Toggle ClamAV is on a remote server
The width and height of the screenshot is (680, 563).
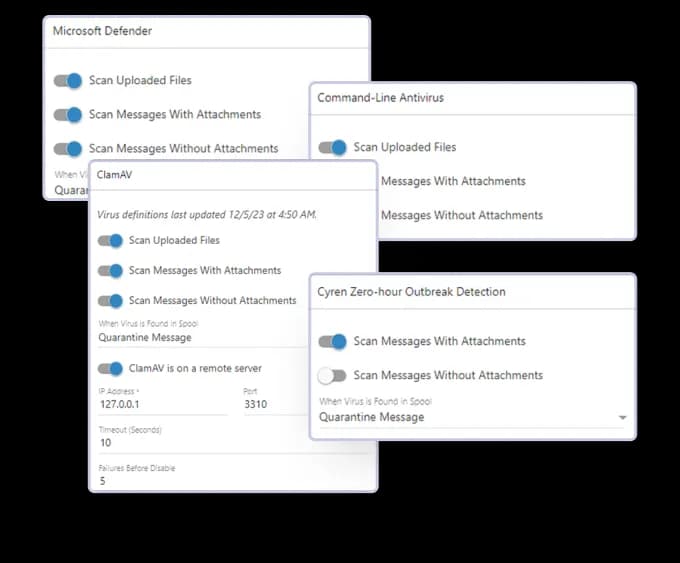(x=110, y=368)
